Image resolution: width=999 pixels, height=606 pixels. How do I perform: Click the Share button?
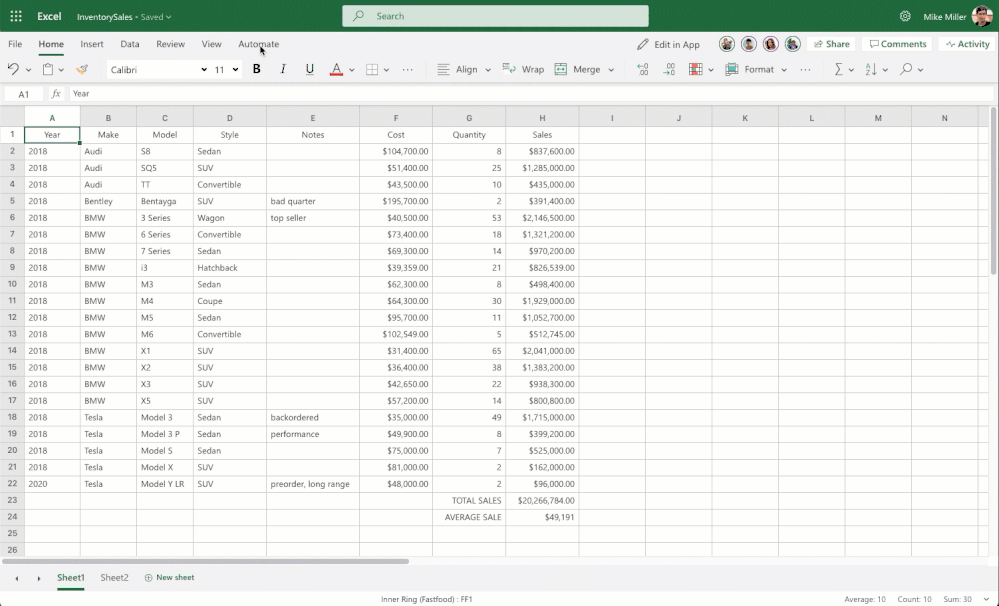pyautogui.click(x=830, y=44)
